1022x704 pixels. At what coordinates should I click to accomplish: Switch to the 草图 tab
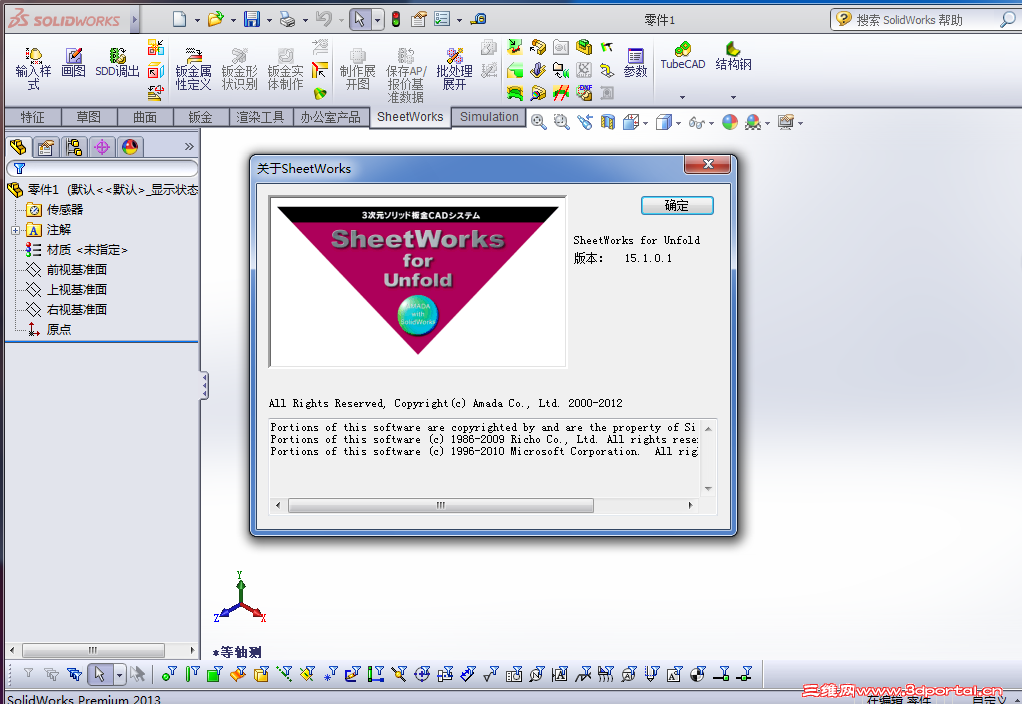pos(89,117)
